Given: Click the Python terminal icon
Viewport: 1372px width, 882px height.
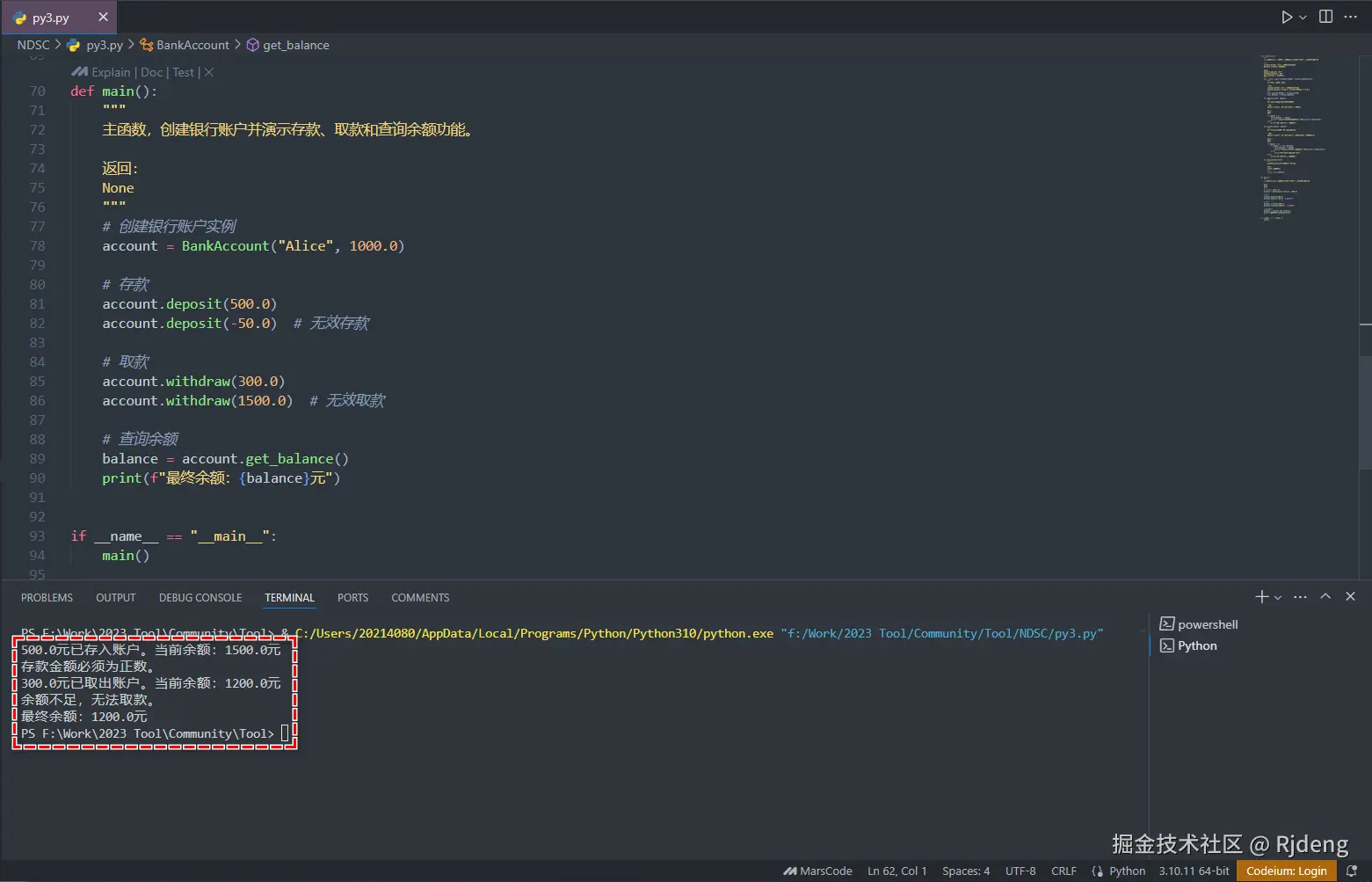Looking at the screenshot, I should [1166, 645].
